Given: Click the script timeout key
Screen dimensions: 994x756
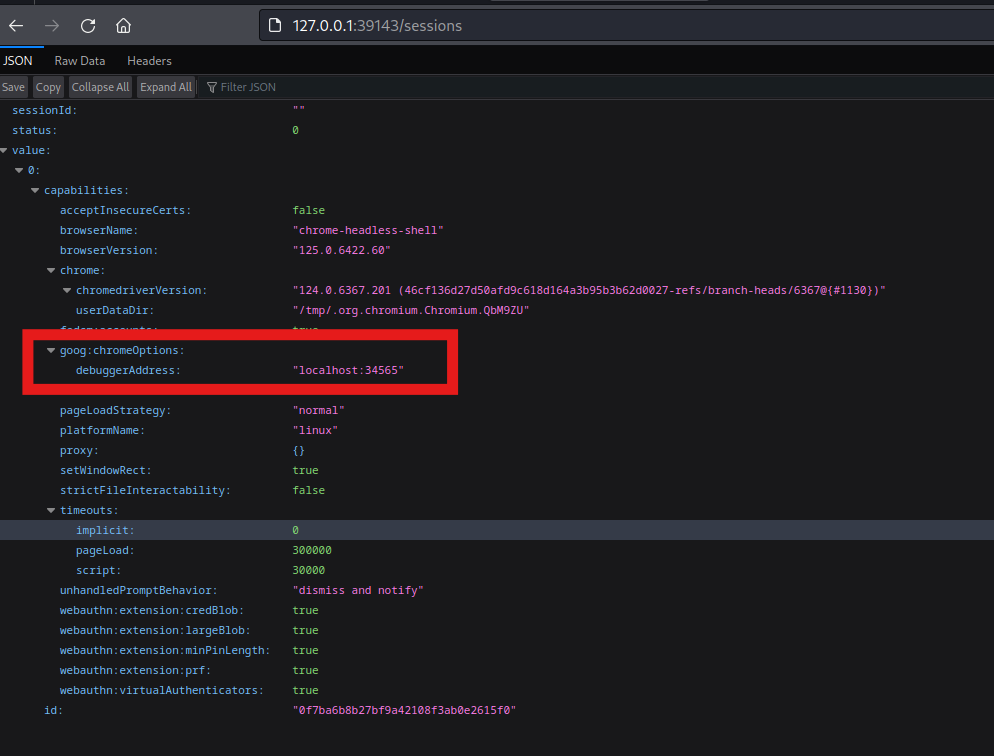Looking at the screenshot, I should point(98,571).
